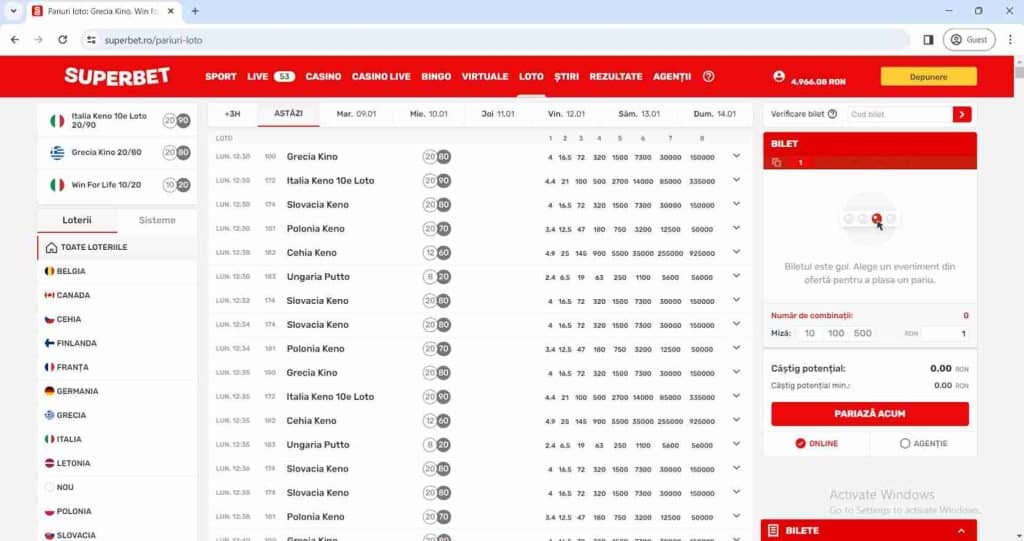Set stake to 500 quick button
Image resolution: width=1024 pixels, height=541 pixels.
pos(863,333)
